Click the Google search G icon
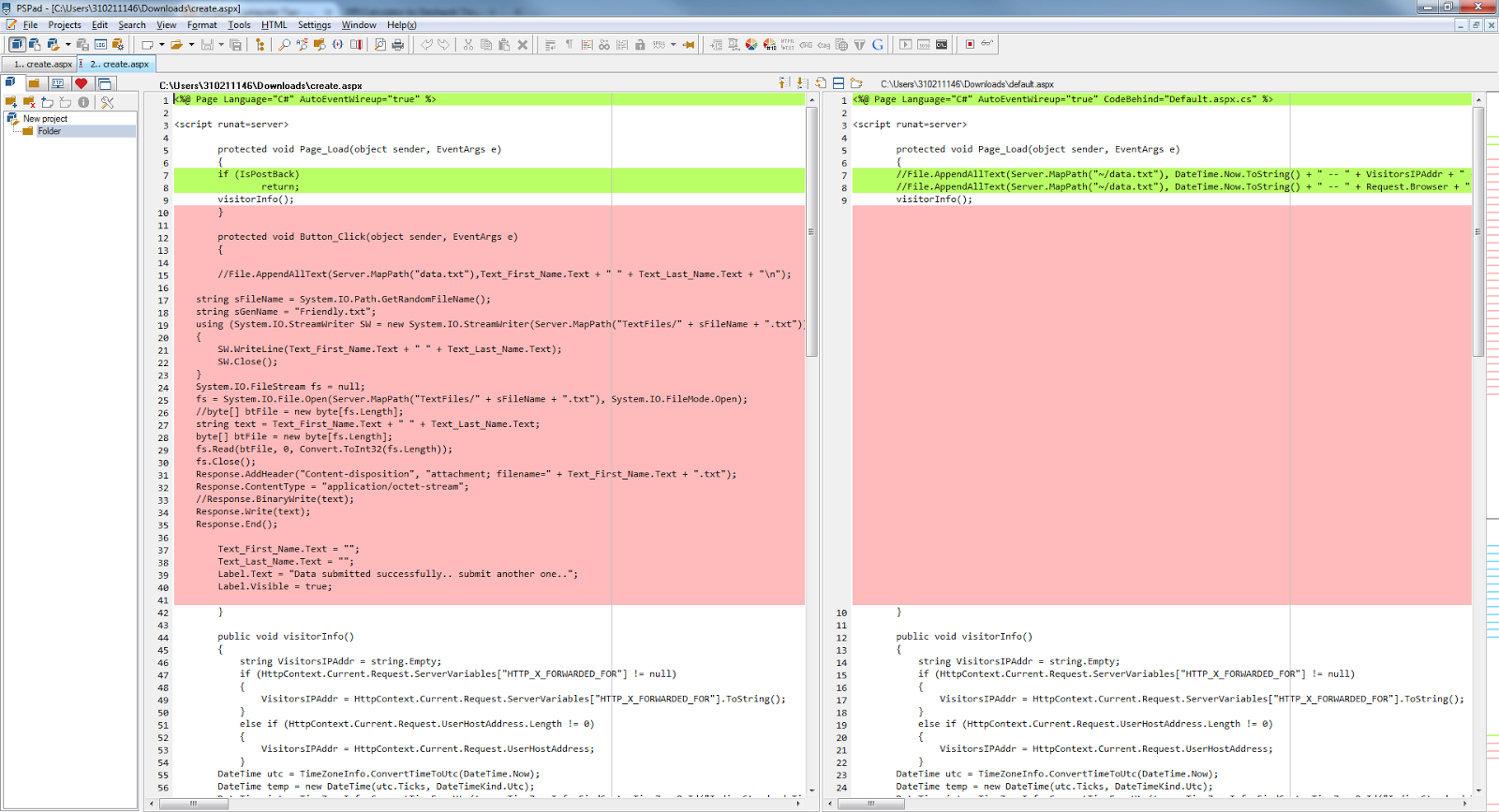The width and height of the screenshot is (1499, 812). [878, 44]
